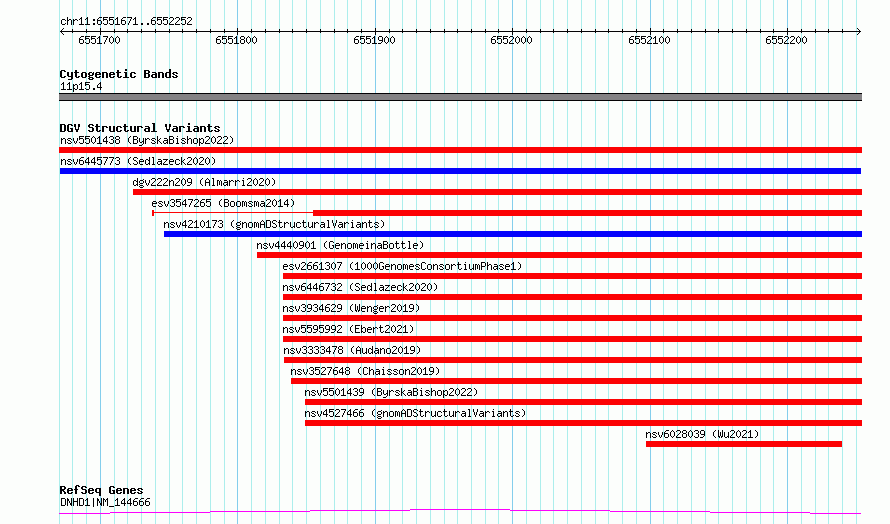Click the thin red line of esv3547265
The width and height of the screenshot is (890, 524).
(x=233, y=213)
